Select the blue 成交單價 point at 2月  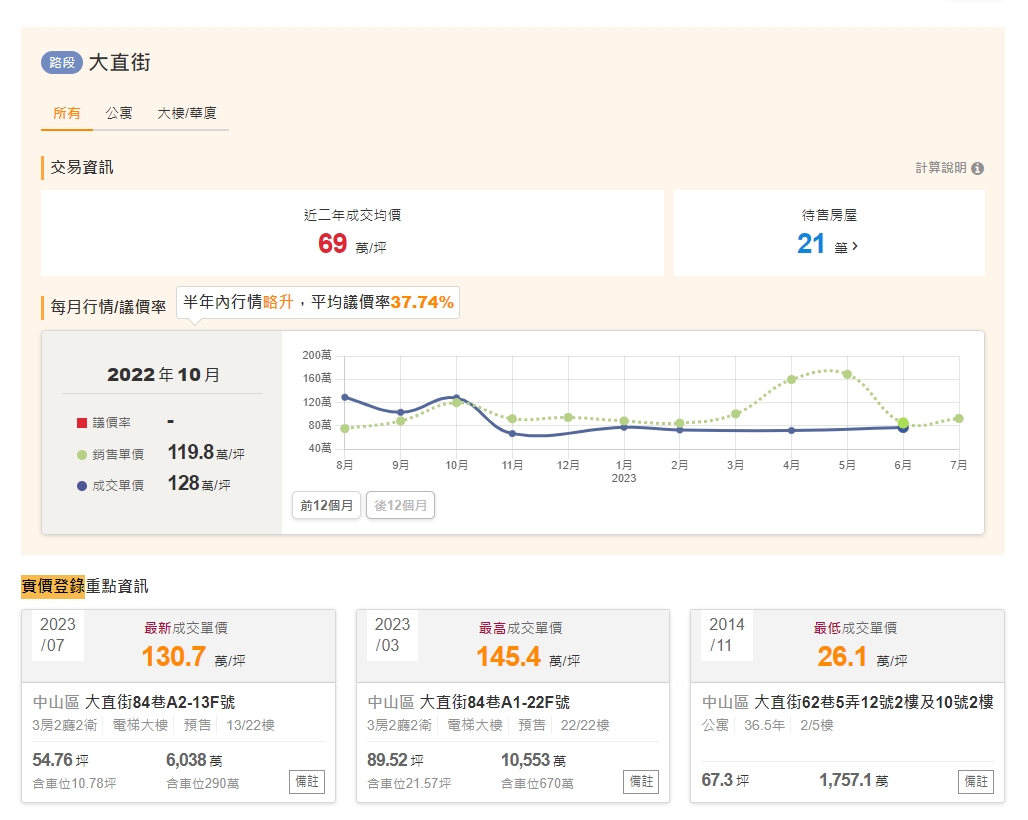point(680,430)
